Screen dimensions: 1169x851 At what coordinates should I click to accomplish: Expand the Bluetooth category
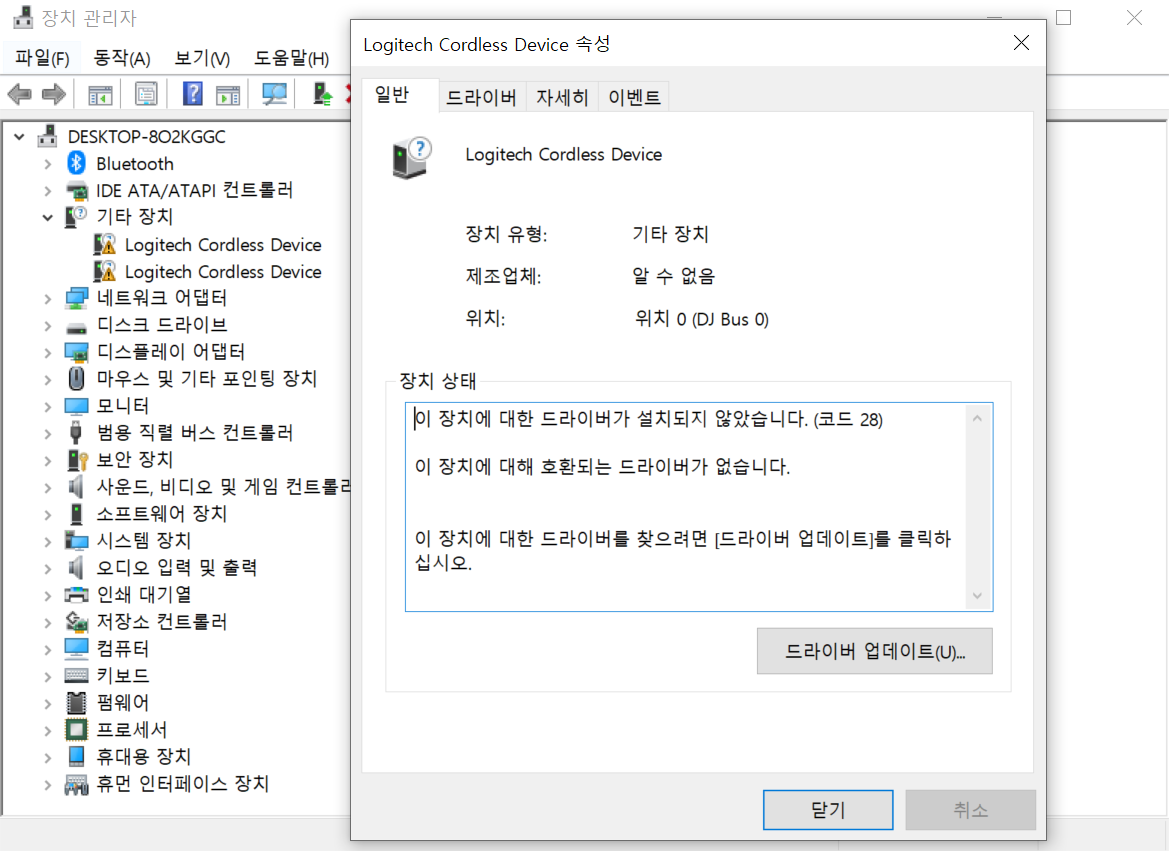point(48,164)
